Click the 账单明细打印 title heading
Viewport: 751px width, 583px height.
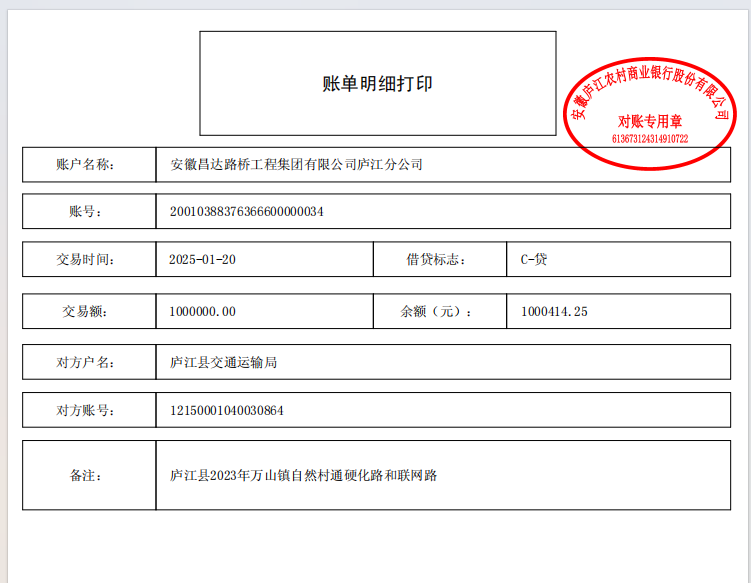(377, 84)
